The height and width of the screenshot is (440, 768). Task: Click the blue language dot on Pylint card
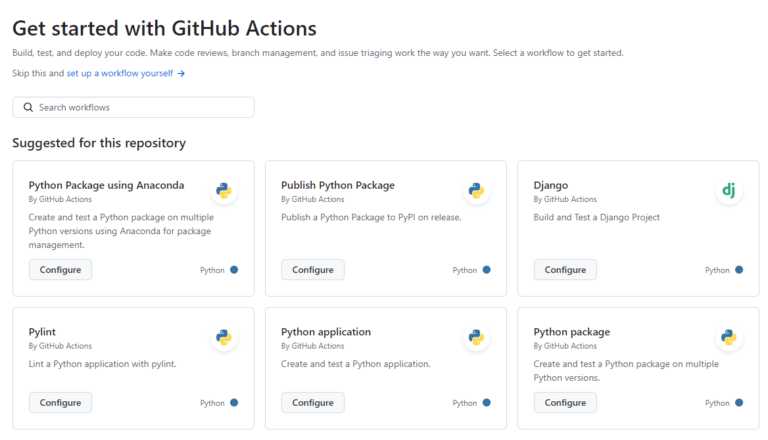(234, 403)
